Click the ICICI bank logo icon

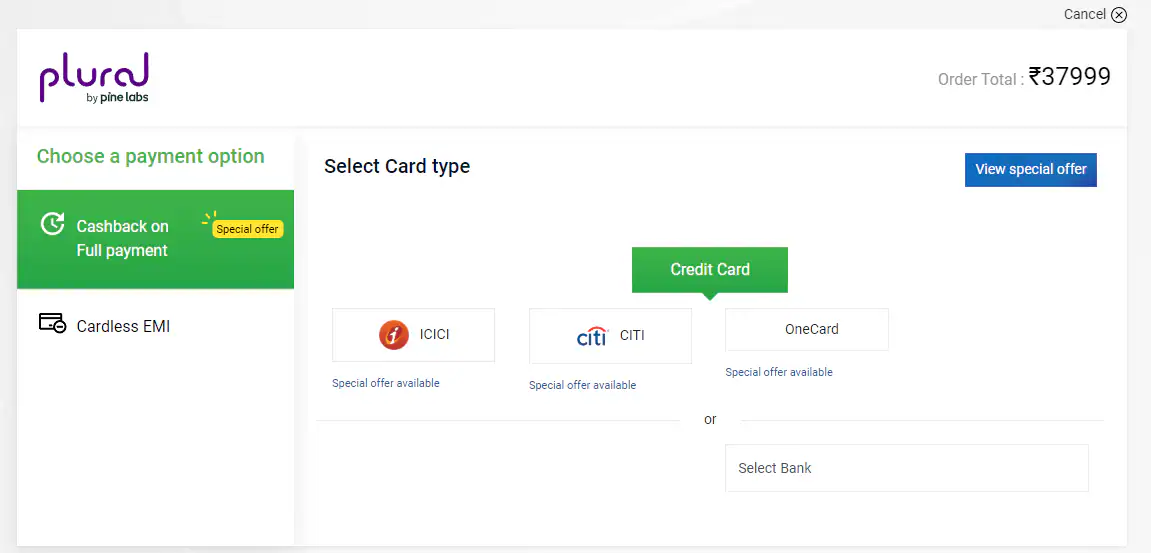pyautogui.click(x=394, y=334)
